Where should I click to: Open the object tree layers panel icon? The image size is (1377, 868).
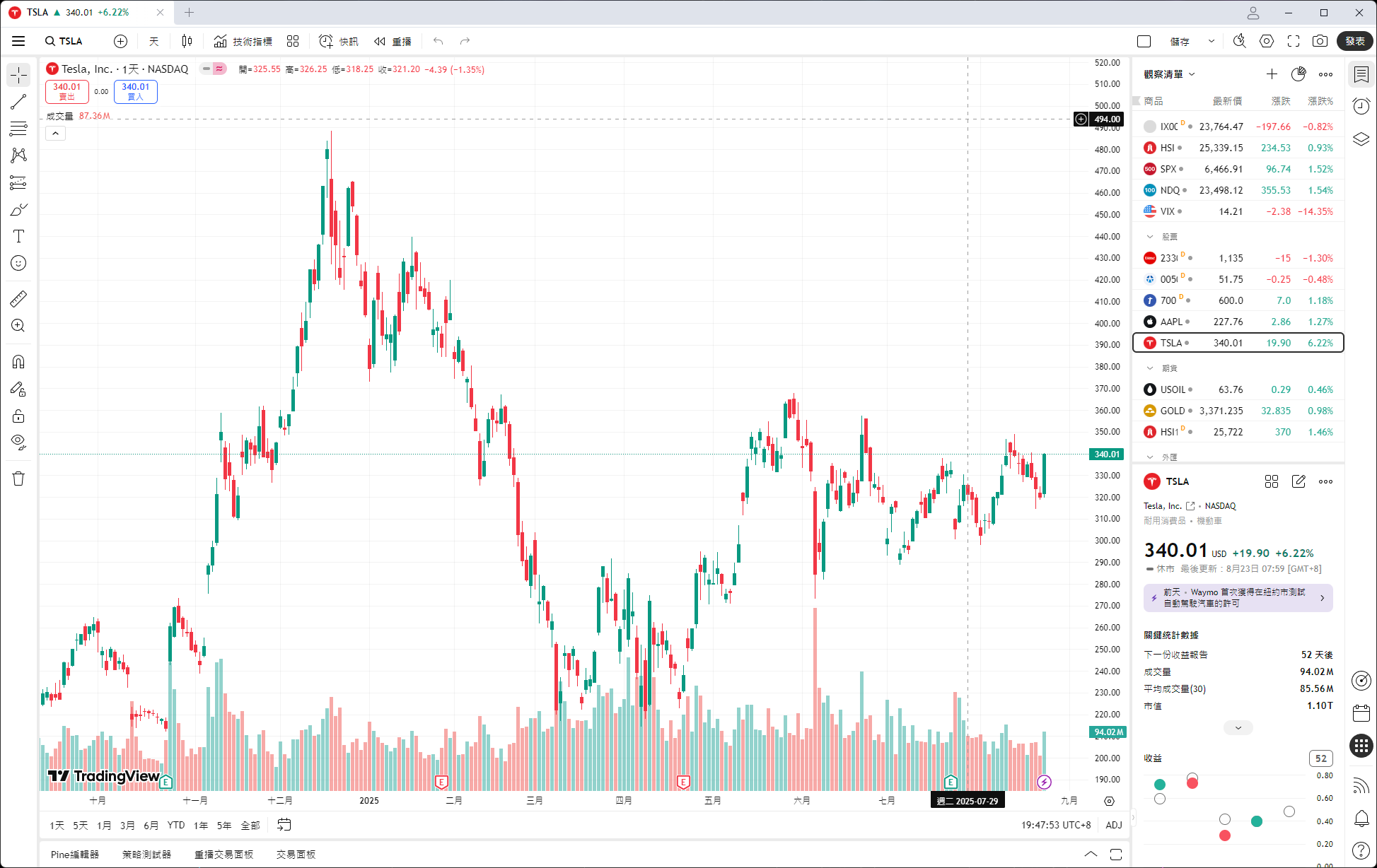pos(1361,139)
